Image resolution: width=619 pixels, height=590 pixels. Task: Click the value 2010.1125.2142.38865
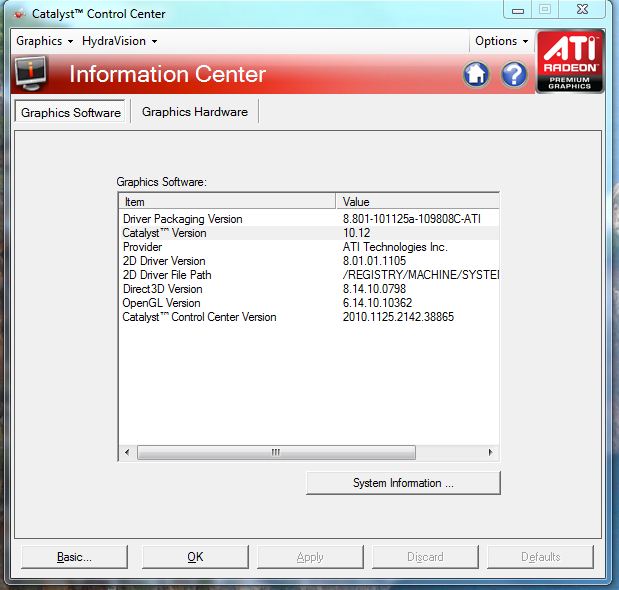(x=398, y=317)
